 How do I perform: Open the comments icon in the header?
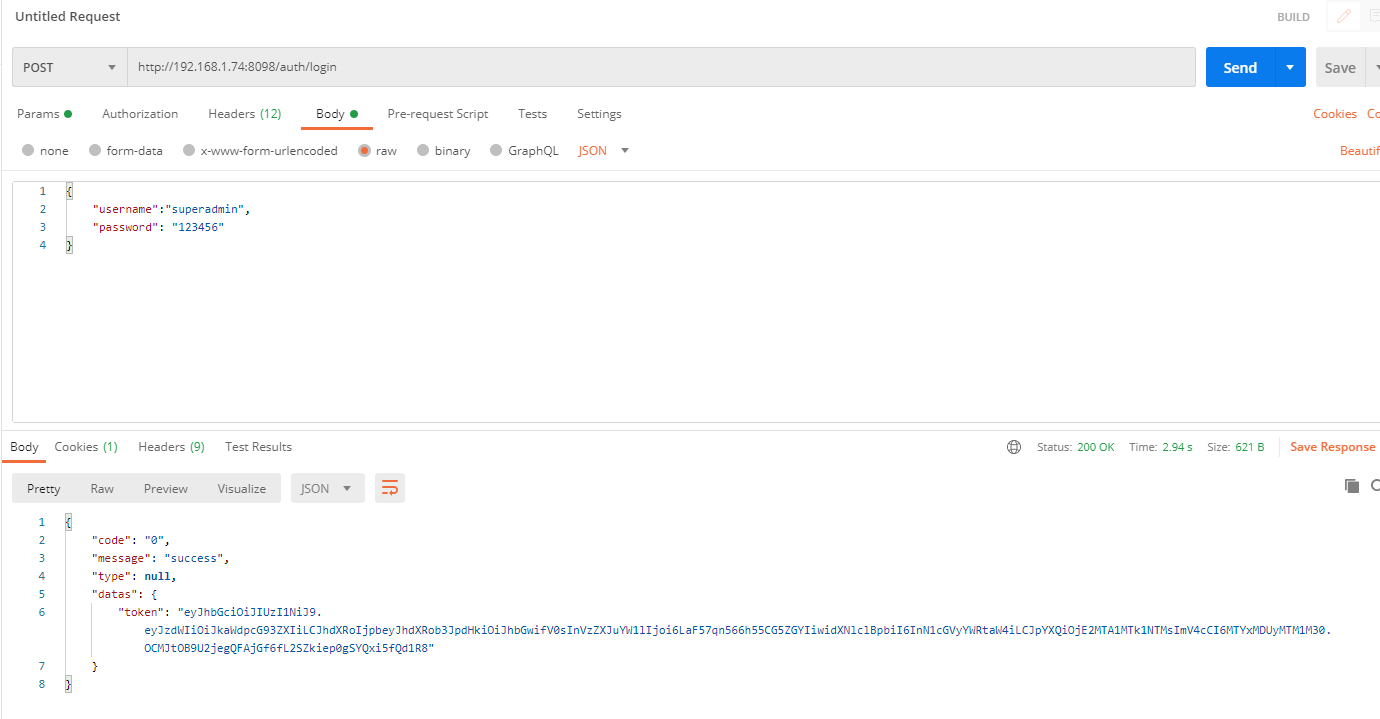[1374, 17]
